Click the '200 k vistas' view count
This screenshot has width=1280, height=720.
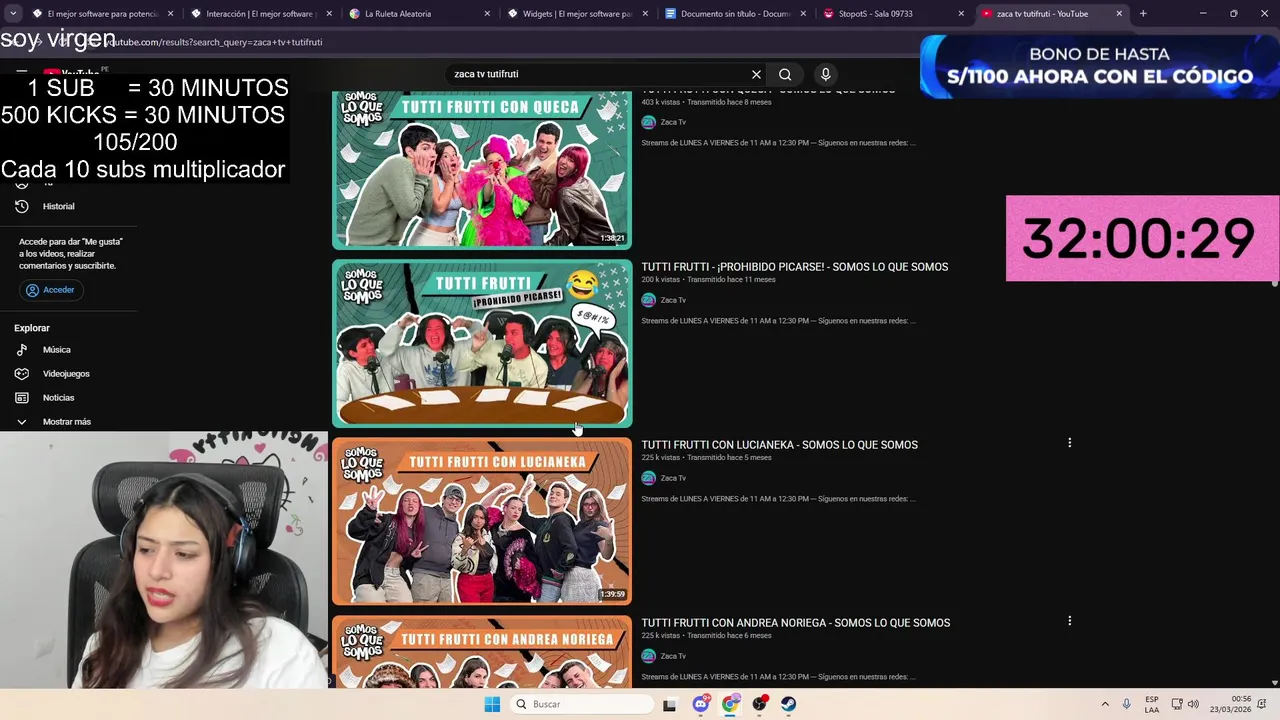pos(660,280)
